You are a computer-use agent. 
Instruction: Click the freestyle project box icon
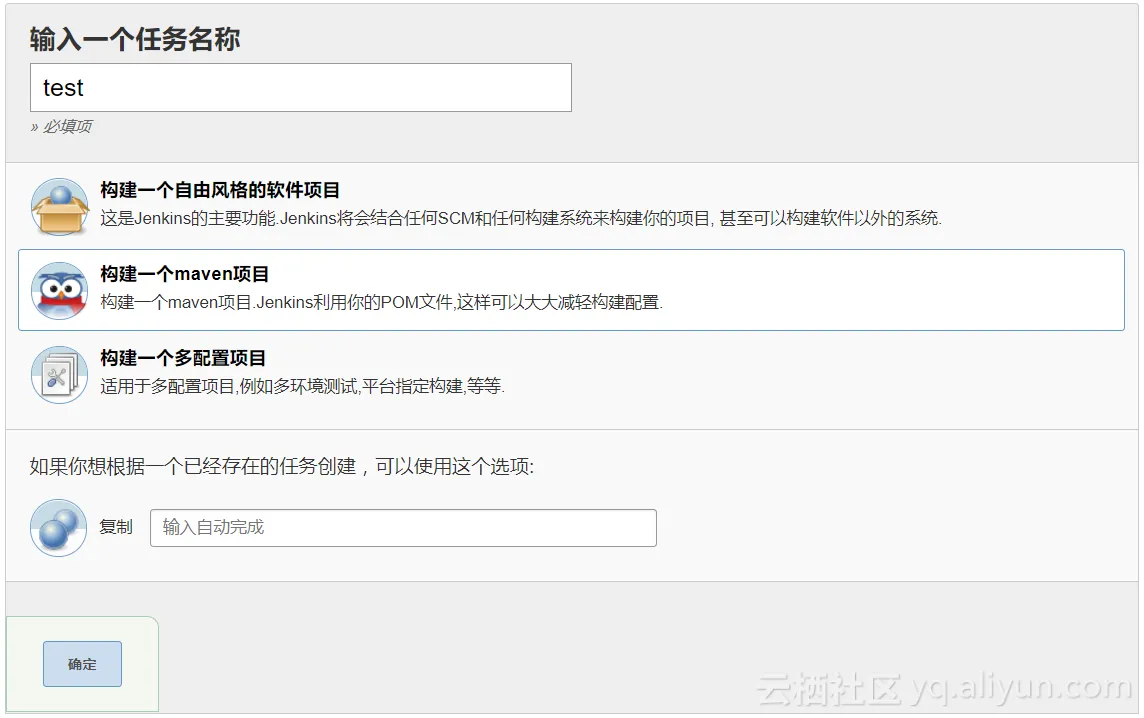(60, 206)
